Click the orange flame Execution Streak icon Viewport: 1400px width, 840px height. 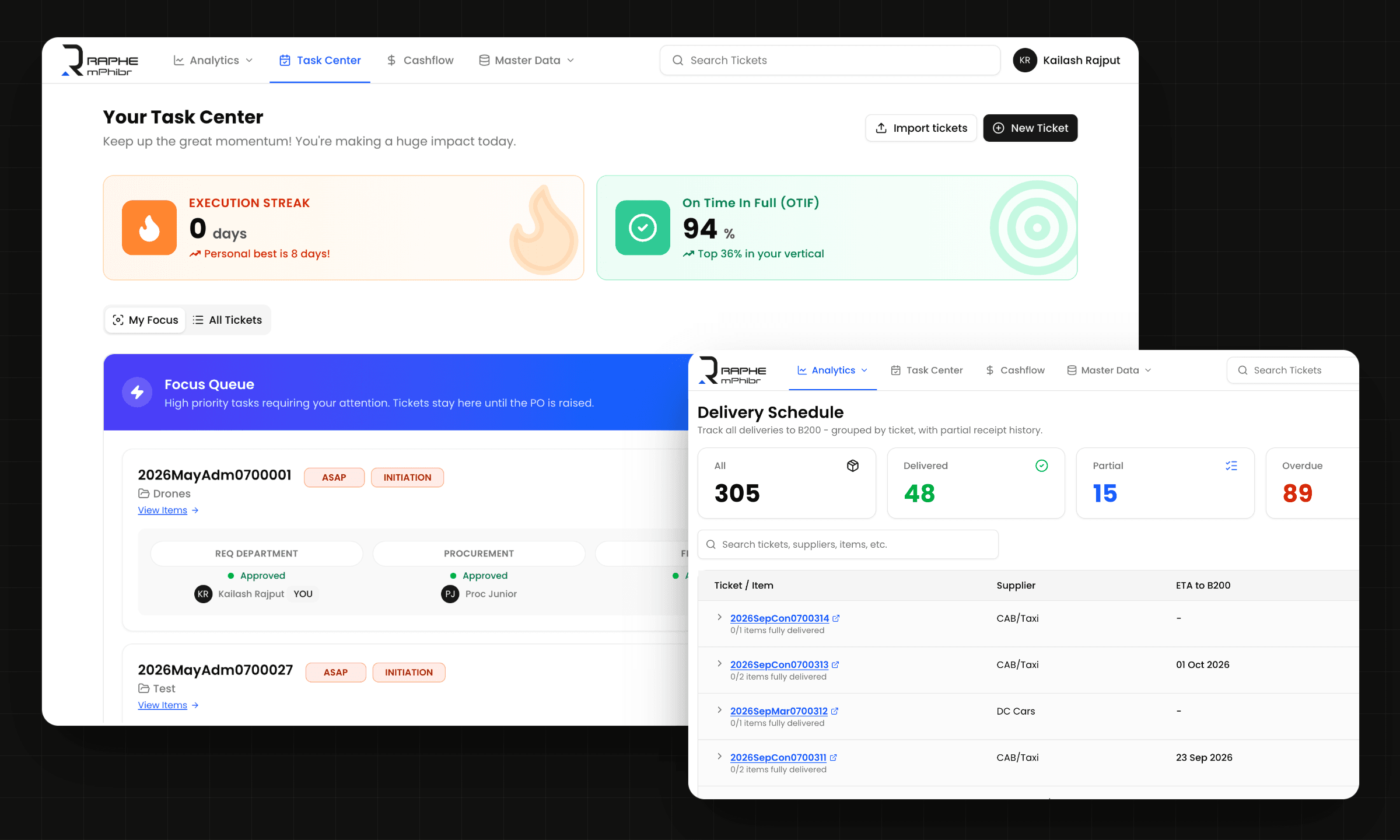149,228
